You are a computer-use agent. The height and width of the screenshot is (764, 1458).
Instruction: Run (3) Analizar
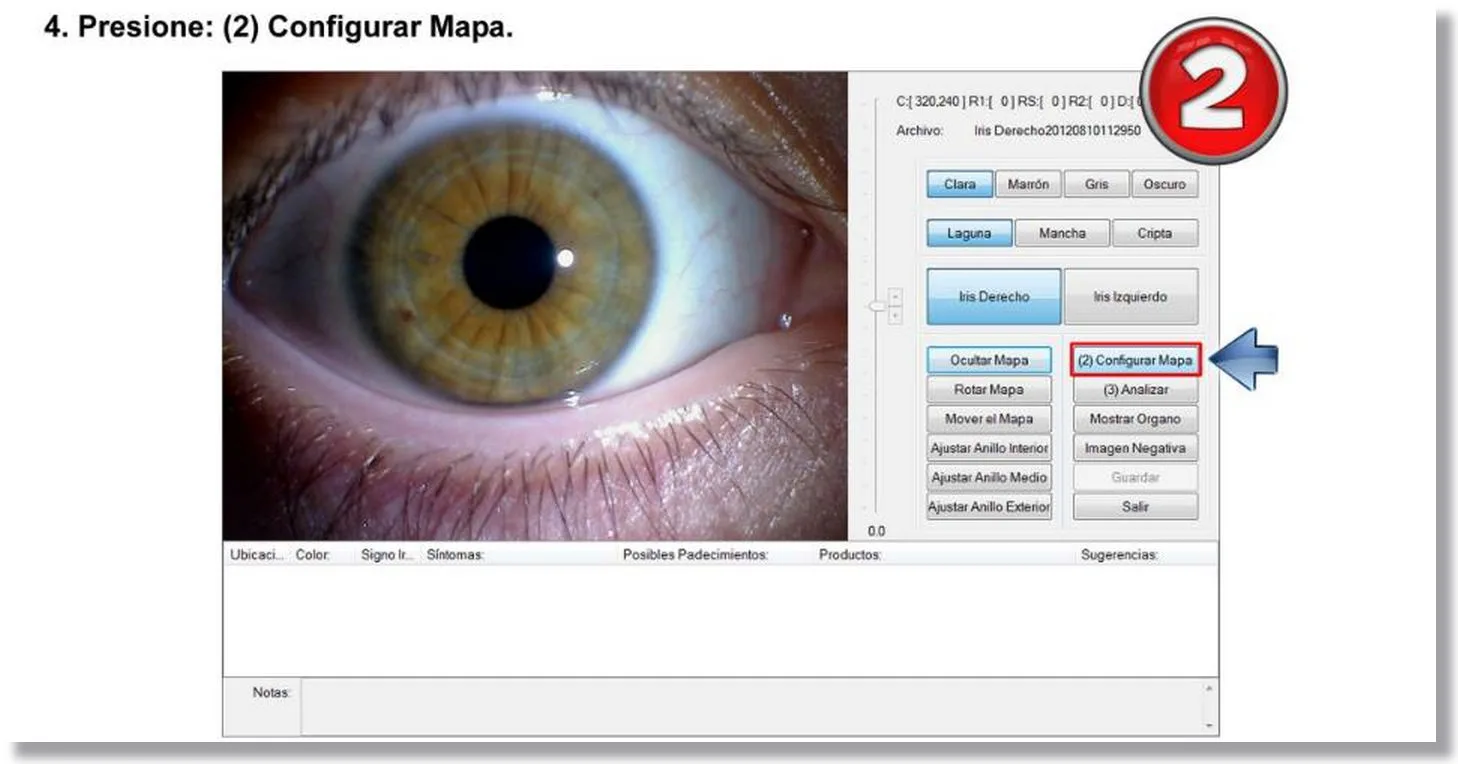click(x=1135, y=390)
